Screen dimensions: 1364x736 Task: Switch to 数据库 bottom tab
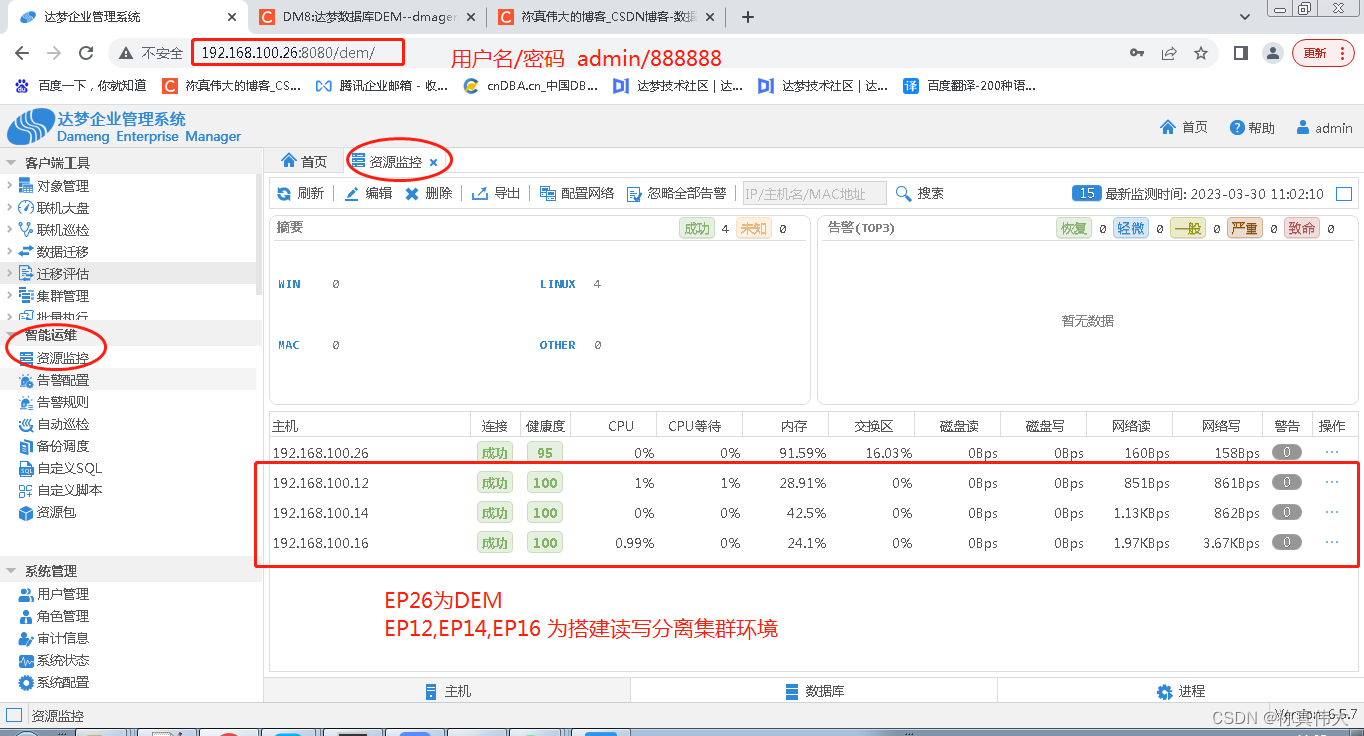(x=815, y=691)
